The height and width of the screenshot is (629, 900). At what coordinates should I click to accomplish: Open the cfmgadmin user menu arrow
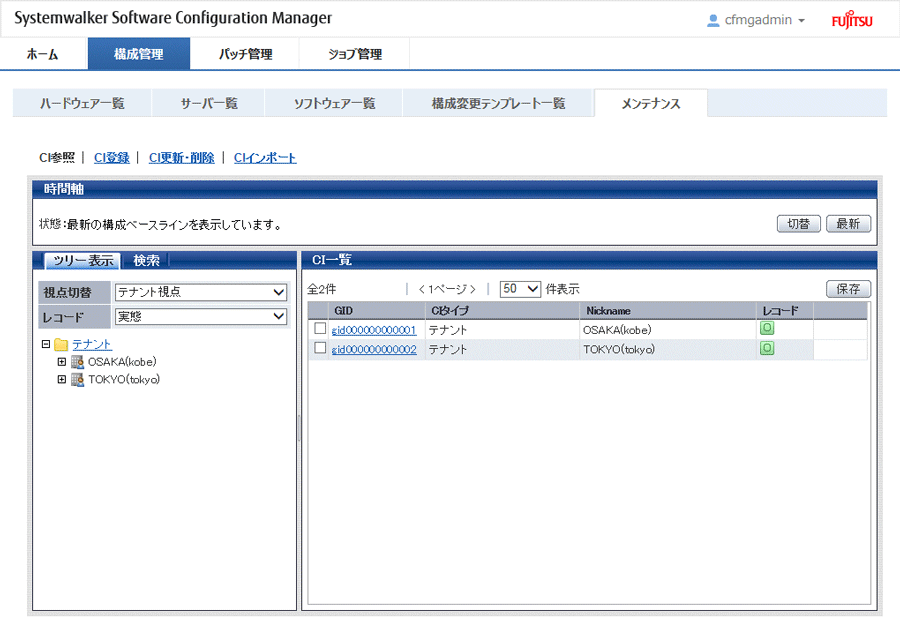(801, 21)
